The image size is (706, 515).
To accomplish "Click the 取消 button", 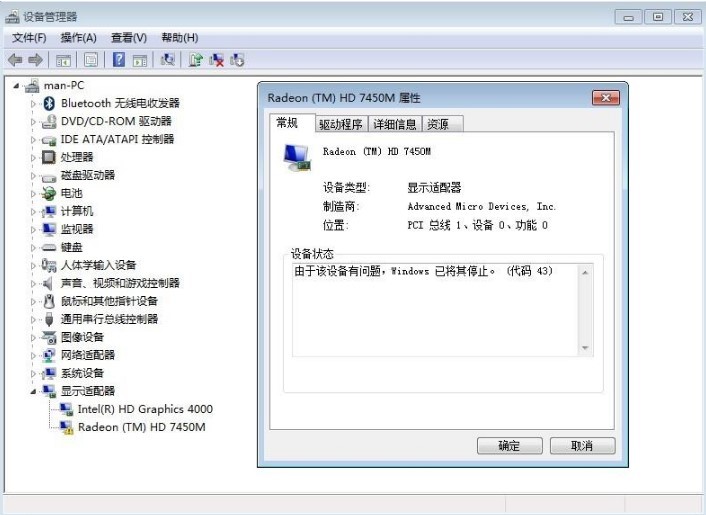I will tap(583, 446).
